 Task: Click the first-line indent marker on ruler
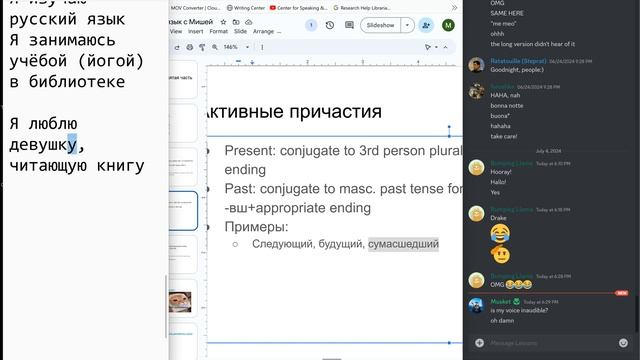click(x=238, y=61)
